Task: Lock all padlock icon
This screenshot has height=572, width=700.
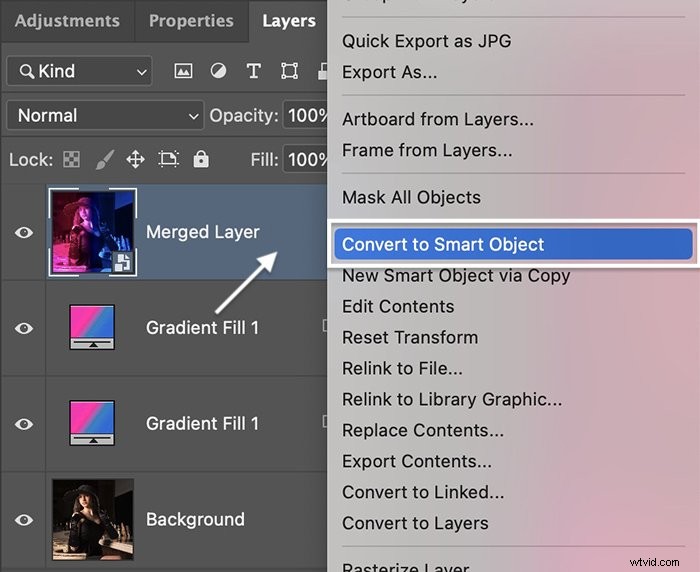Action: 201,159
